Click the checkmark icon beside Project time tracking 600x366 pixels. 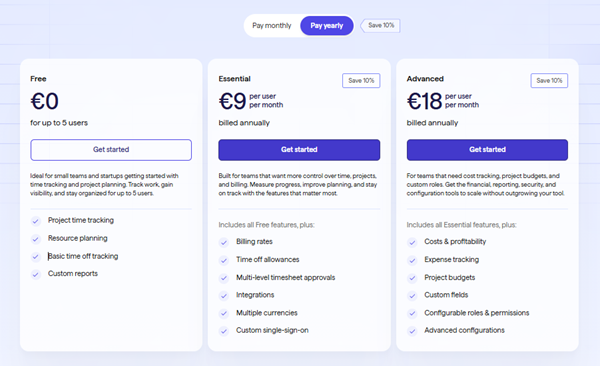click(36, 221)
